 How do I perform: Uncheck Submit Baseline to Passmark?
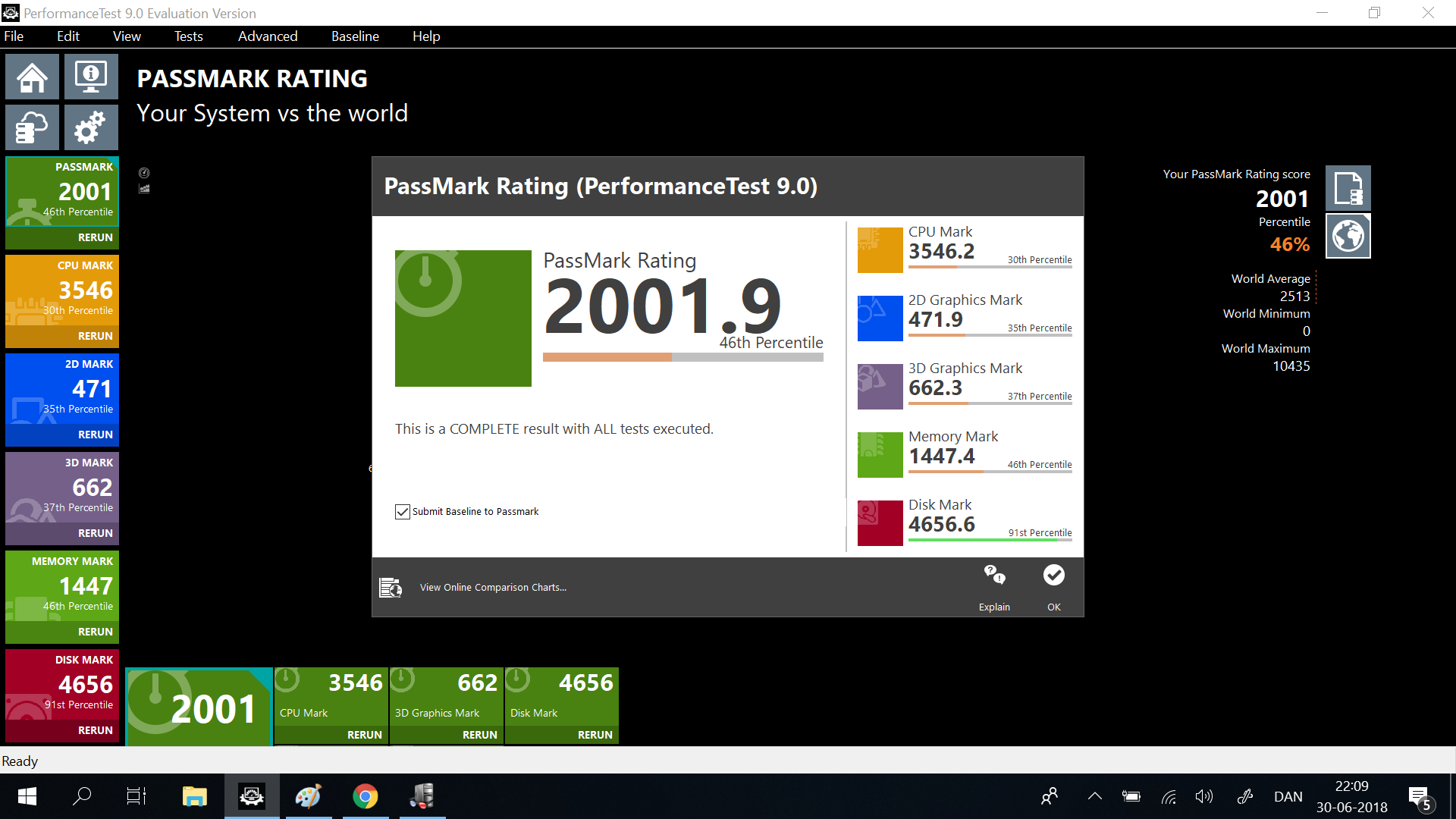pos(402,511)
